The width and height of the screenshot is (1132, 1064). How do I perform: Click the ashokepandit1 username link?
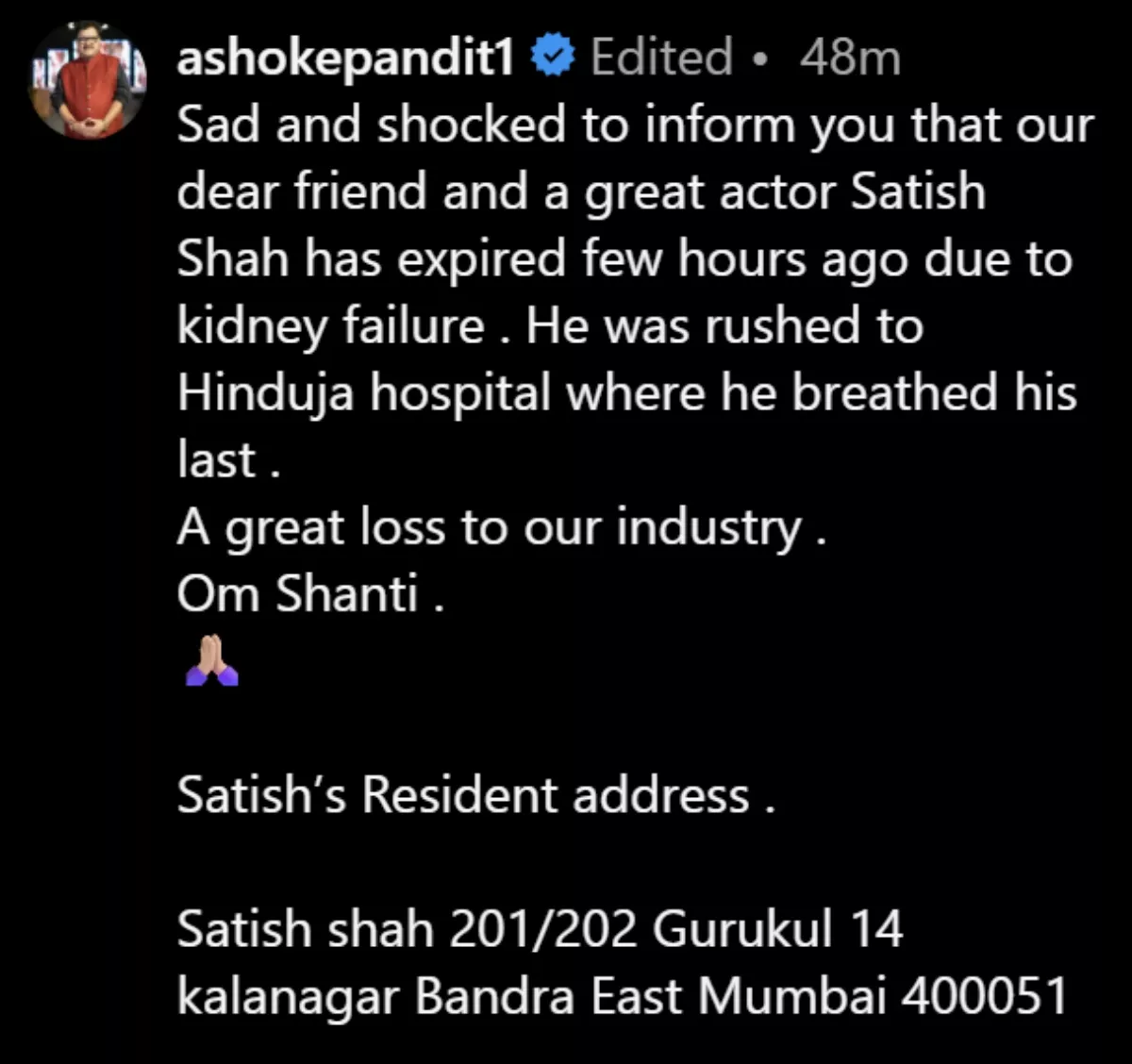click(x=345, y=58)
